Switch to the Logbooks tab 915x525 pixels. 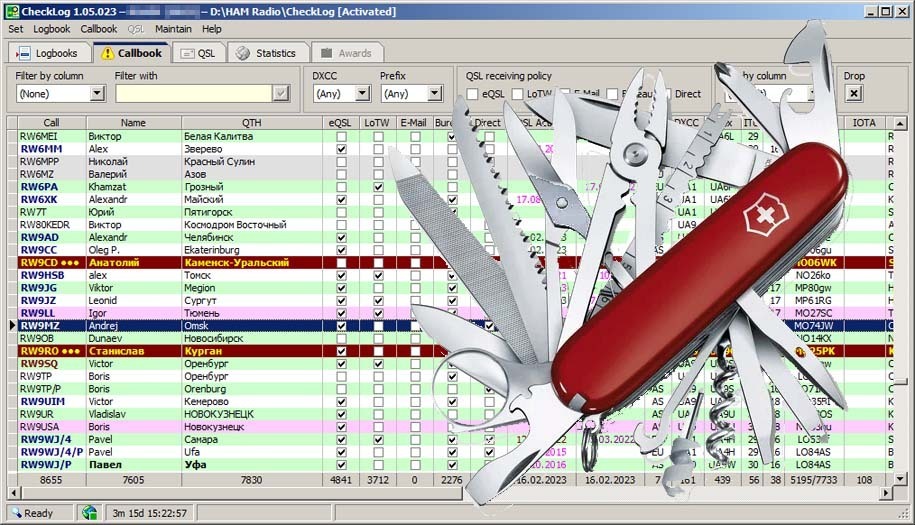click(48, 53)
